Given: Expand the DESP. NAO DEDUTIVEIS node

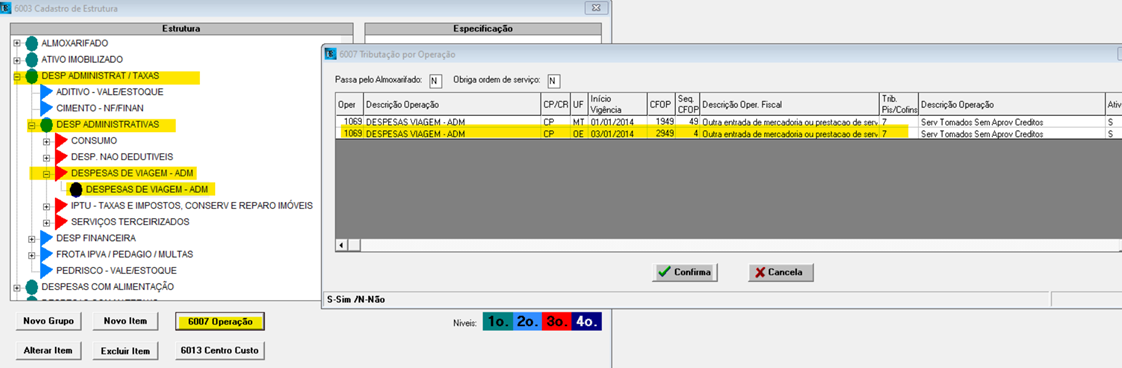Looking at the screenshot, I should (47, 157).
